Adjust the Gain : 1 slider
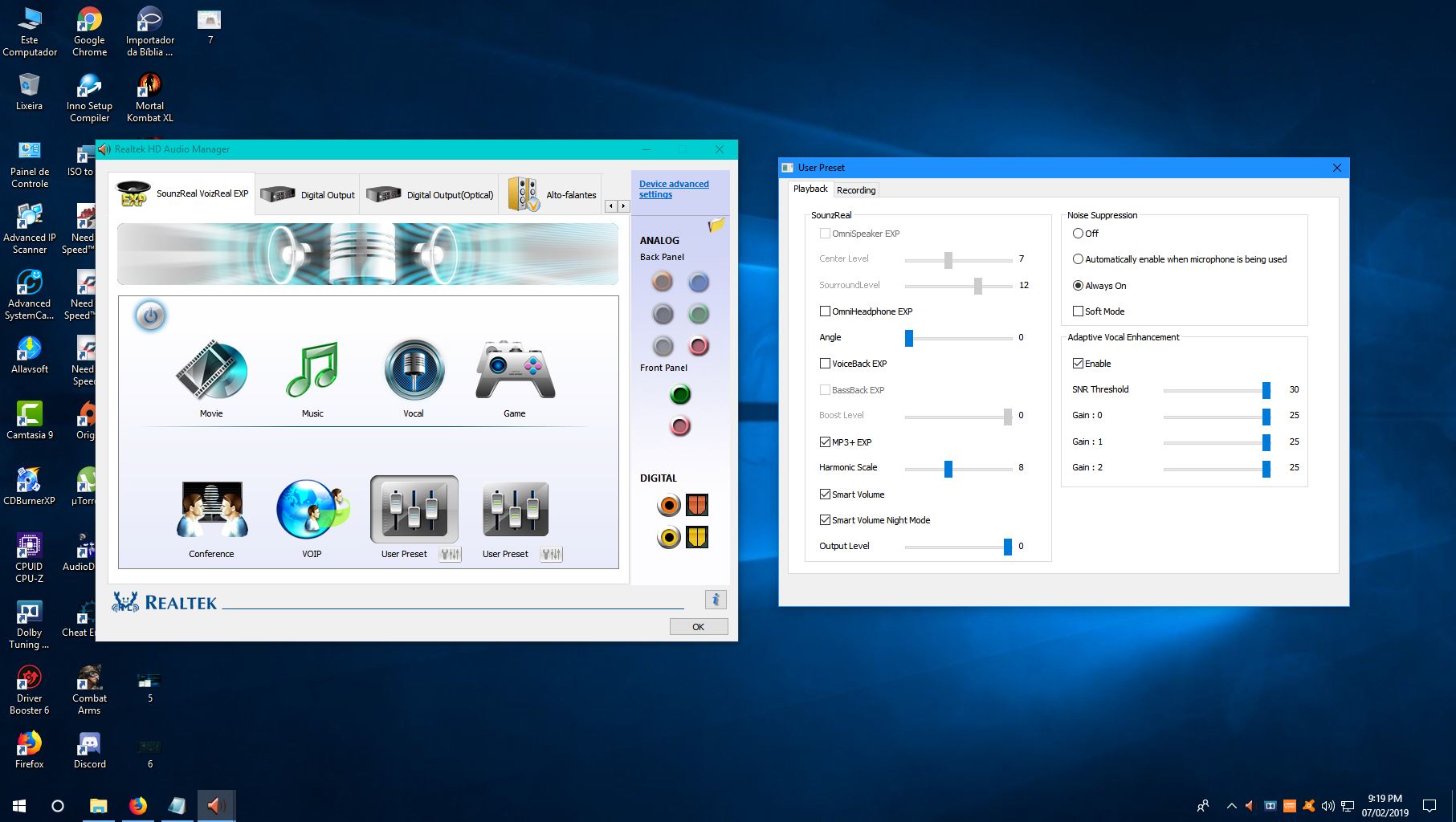This screenshot has height=822, width=1456. coord(1266,442)
